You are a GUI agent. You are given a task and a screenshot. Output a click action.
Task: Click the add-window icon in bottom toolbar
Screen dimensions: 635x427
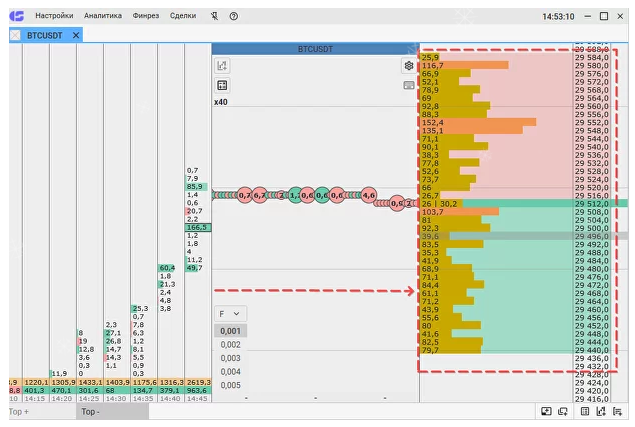(x=563, y=412)
